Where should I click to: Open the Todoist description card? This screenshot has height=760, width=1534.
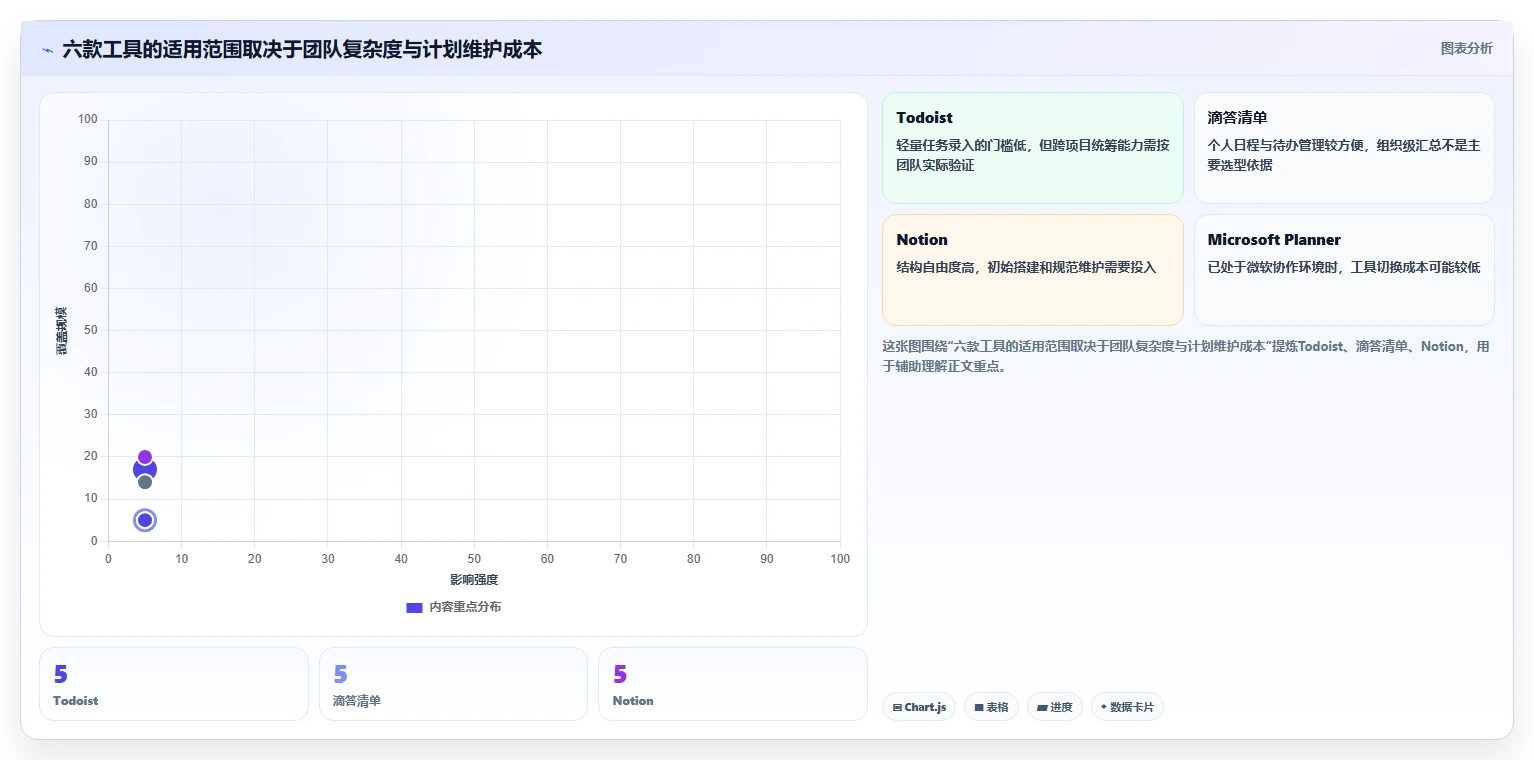coord(1033,148)
